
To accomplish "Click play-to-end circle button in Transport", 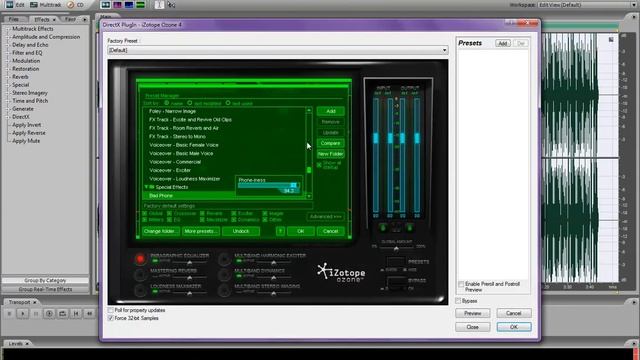I will click(x=49, y=313).
